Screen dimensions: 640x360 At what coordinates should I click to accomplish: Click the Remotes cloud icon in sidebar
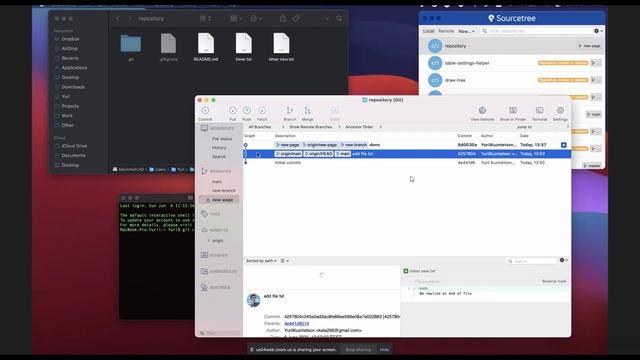(204, 230)
